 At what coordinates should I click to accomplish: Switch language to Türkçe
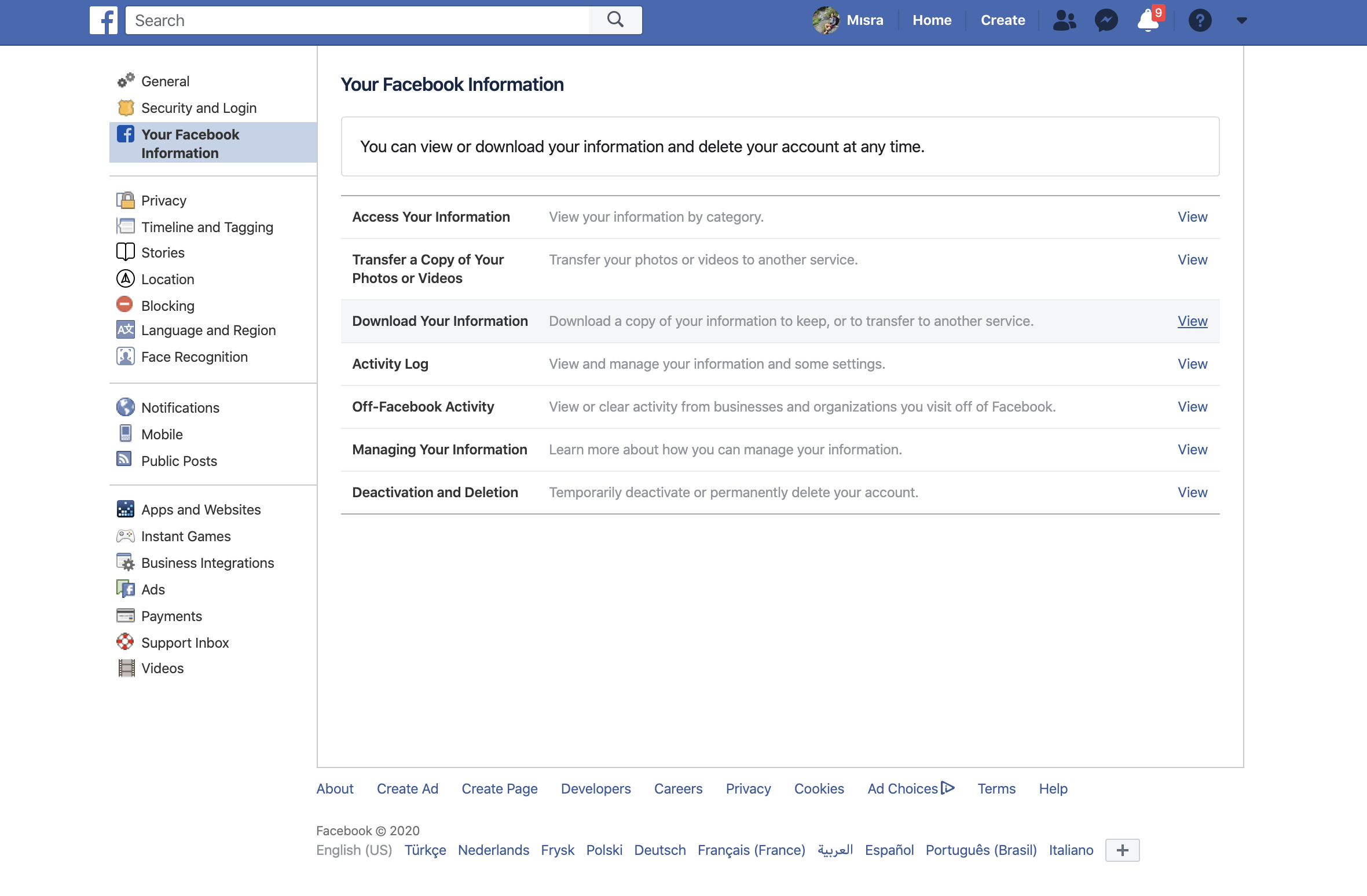(425, 850)
